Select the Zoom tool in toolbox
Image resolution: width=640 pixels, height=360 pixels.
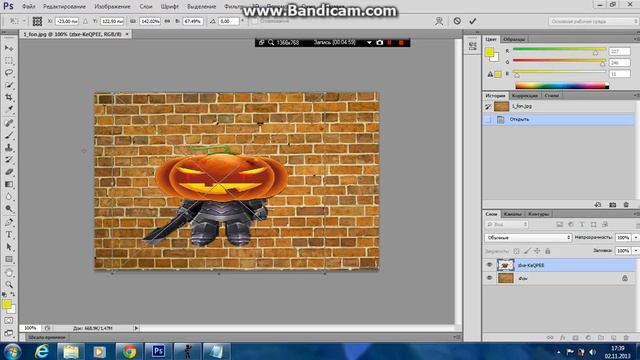tap(9, 284)
